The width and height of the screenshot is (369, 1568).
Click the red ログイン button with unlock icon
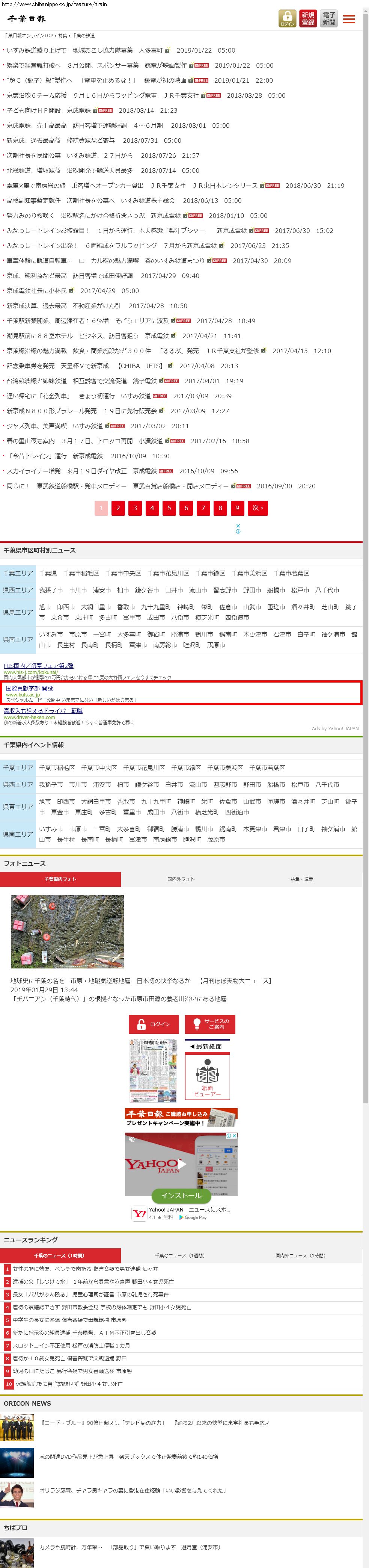(153, 1024)
